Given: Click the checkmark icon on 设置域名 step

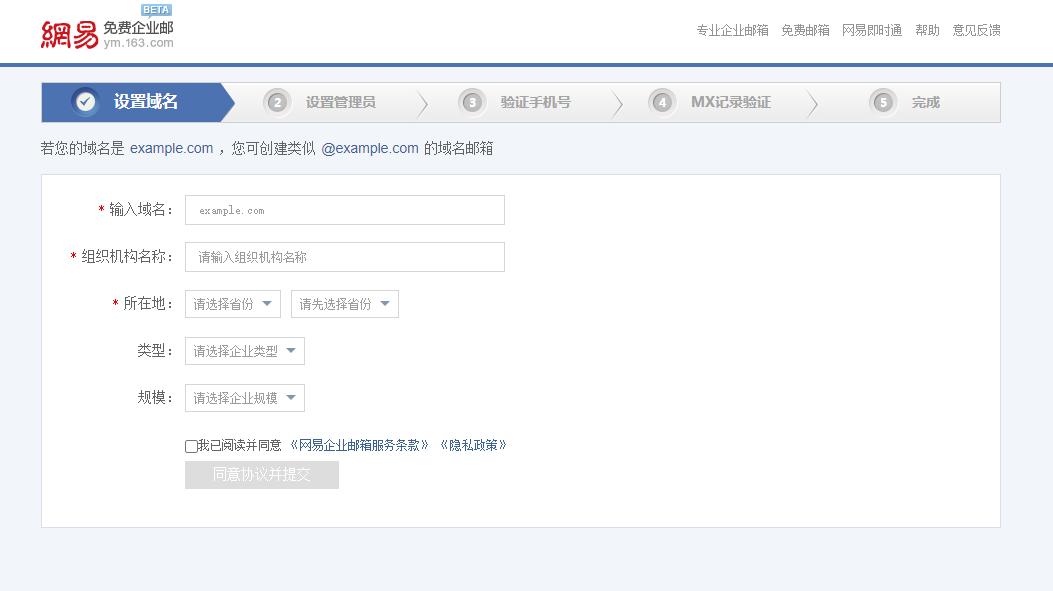Looking at the screenshot, I should [x=83, y=101].
